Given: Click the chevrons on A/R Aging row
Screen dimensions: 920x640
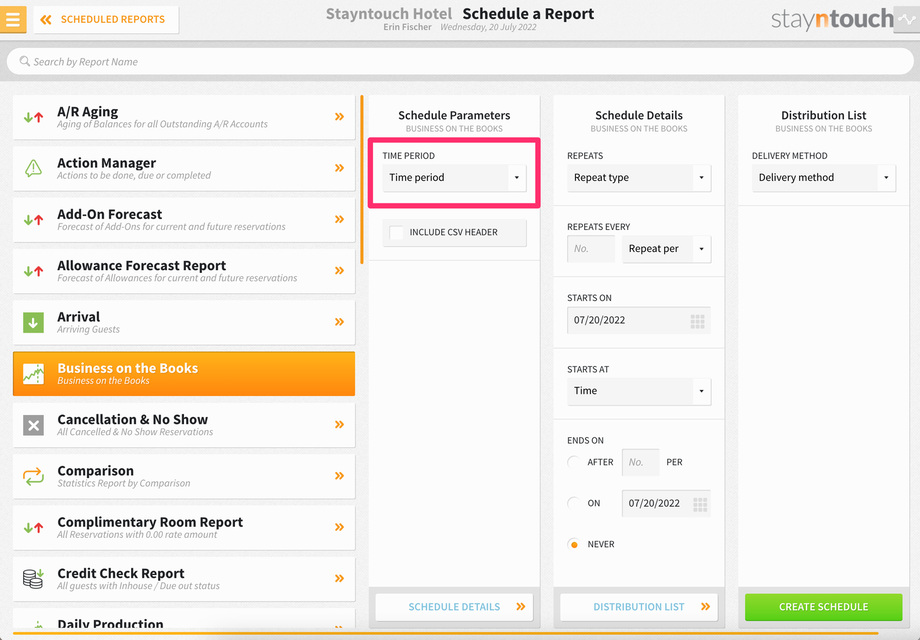Looking at the screenshot, I should (x=339, y=117).
